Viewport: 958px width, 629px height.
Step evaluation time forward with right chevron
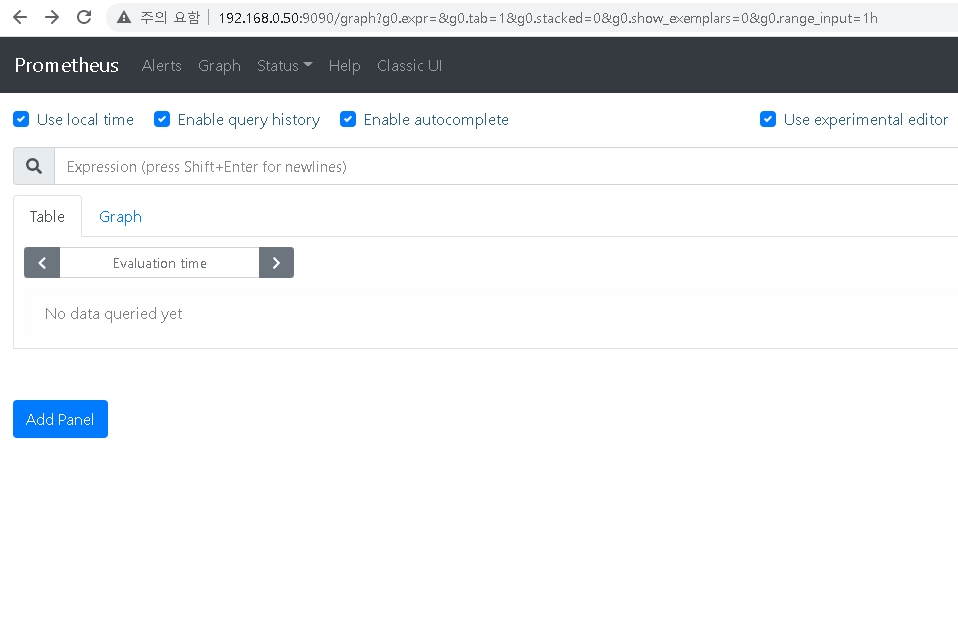[276, 263]
